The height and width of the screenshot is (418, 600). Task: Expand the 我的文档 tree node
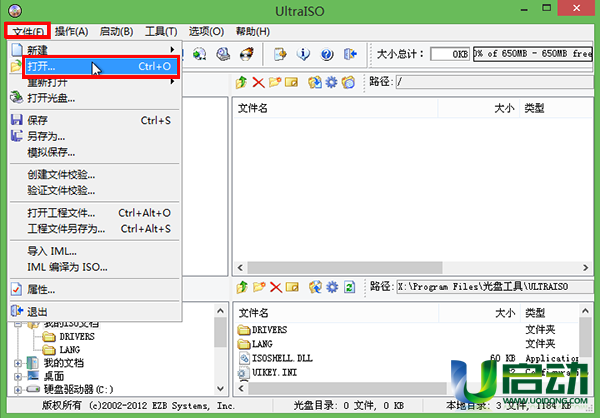(18, 363)
